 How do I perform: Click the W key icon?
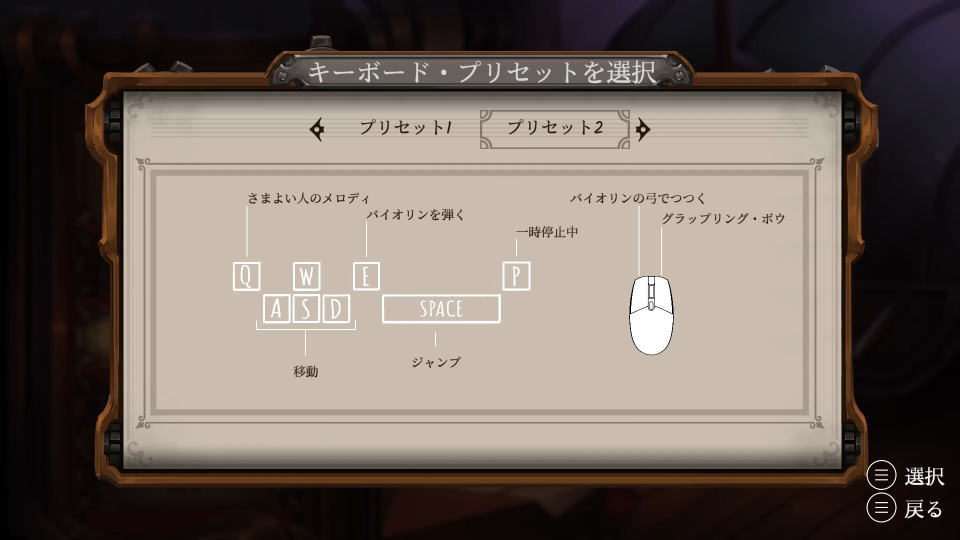[306, 276]
